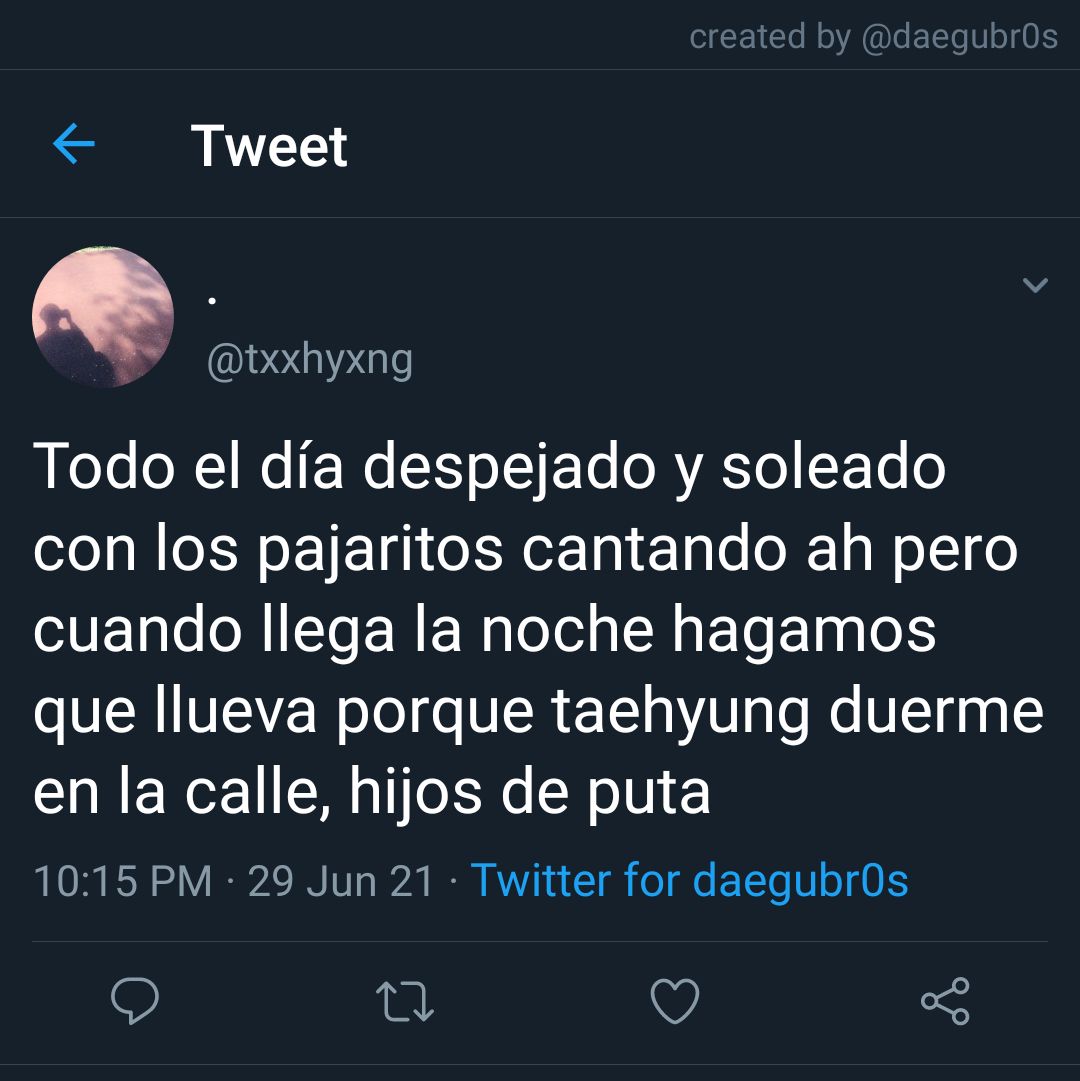1080x1081 pixels.
Task: Reply to the tweet via speech bubble
Action: point(135,1000)
